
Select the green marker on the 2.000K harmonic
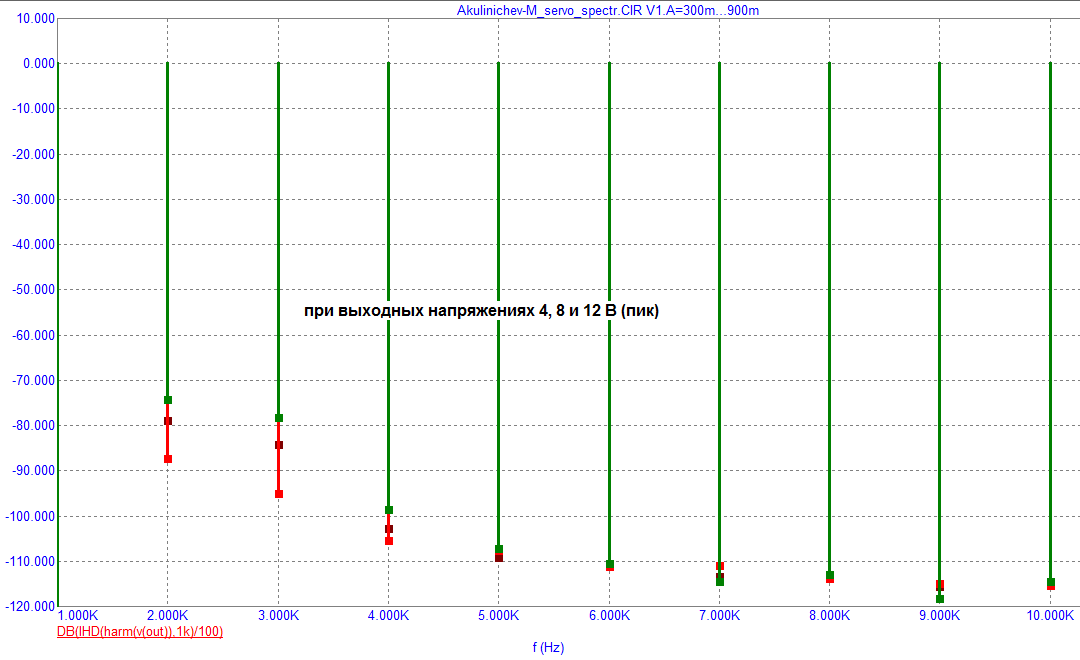point(168,400)
